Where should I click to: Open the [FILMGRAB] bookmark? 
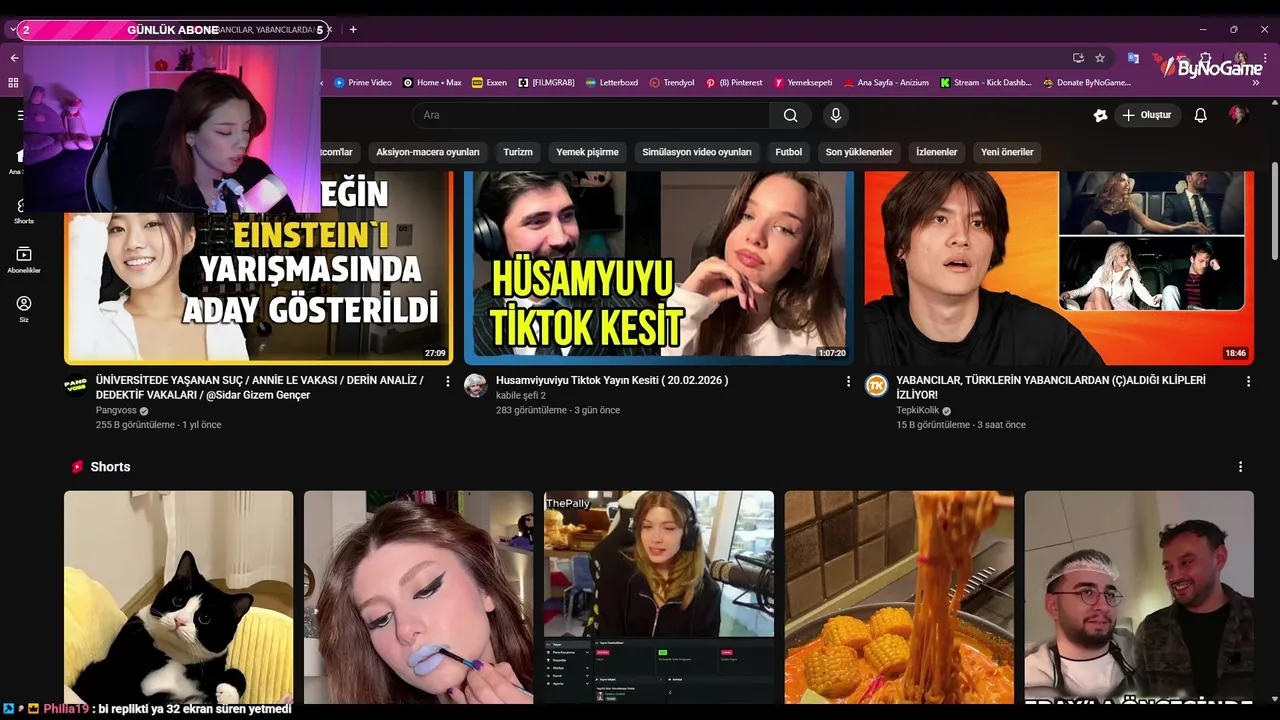(546, 83)
